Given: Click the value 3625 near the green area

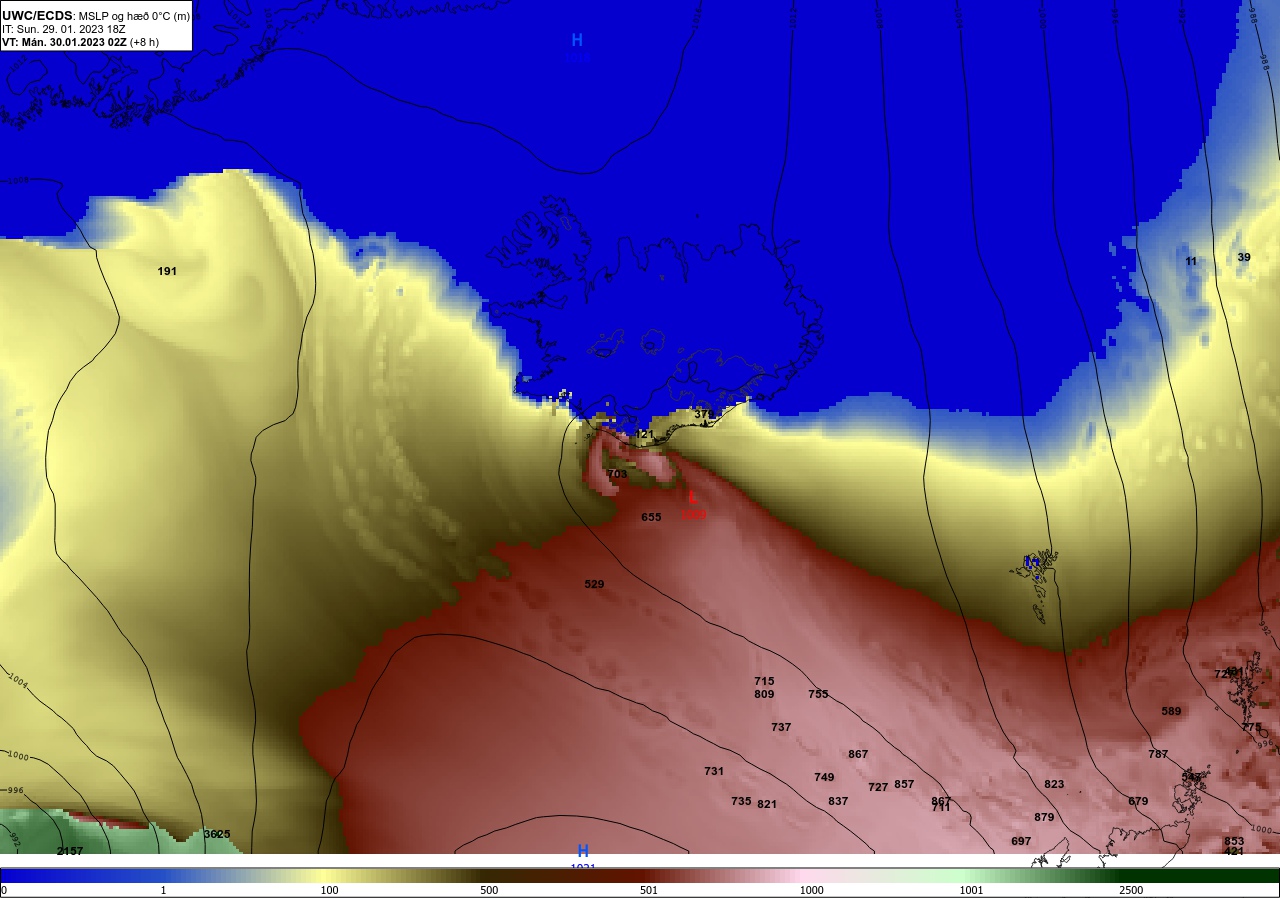Looking at the screenshot, I should pos(217,834).
